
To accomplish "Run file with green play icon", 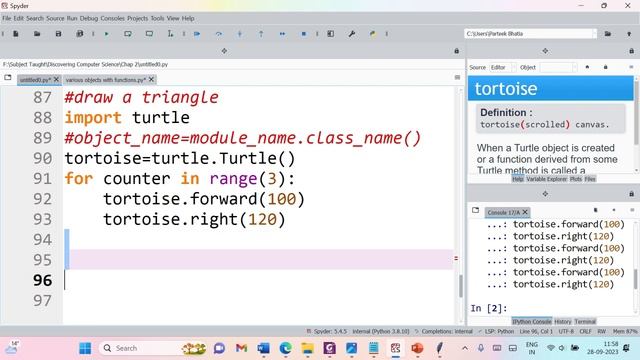I will click(x=107, y=34).
